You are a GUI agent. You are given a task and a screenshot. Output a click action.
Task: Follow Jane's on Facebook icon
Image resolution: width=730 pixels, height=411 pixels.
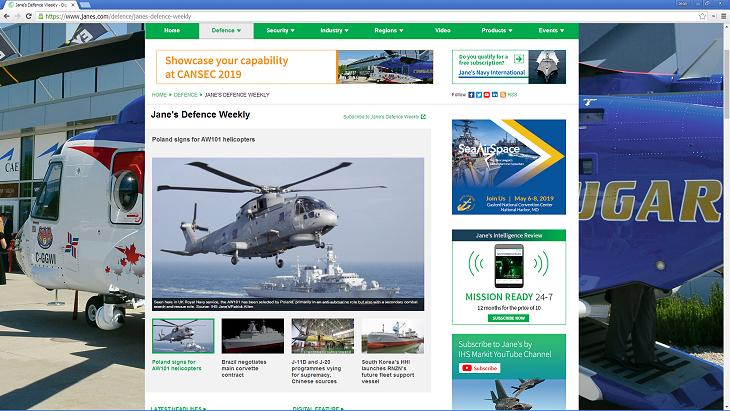[x=471, y=95]
